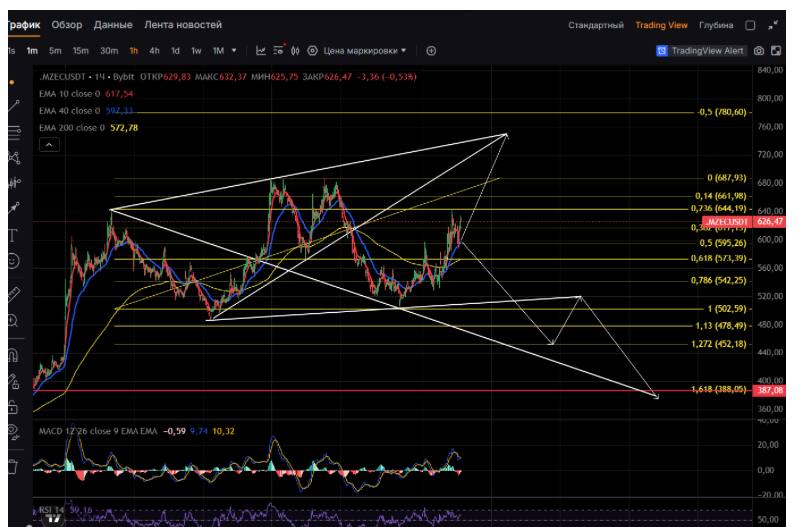Click the RSI 14 indicator label
The image size is (812, 527).
[x=51, y=510]
